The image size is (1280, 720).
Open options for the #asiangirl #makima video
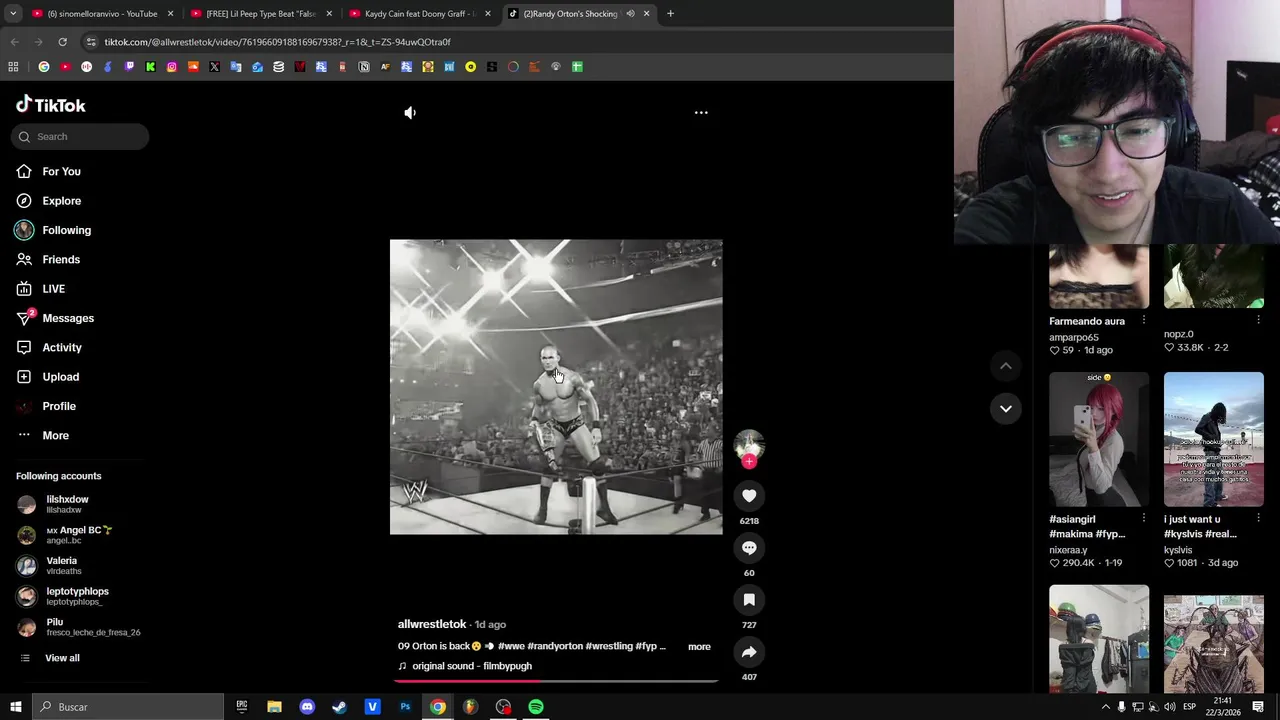pyautogui.click(x=1143, y=518)
